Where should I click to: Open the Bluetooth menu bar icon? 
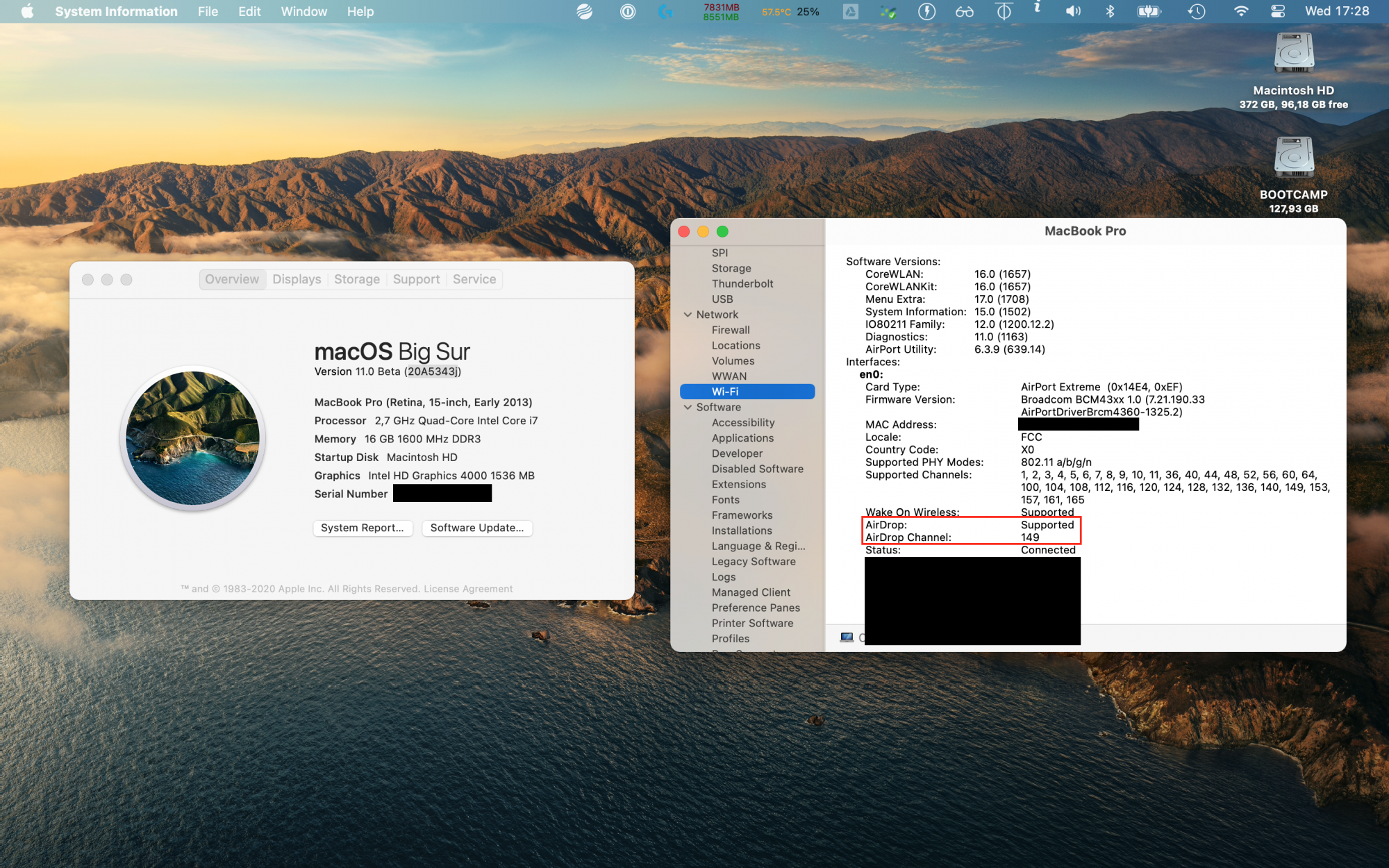(1110, 11)
